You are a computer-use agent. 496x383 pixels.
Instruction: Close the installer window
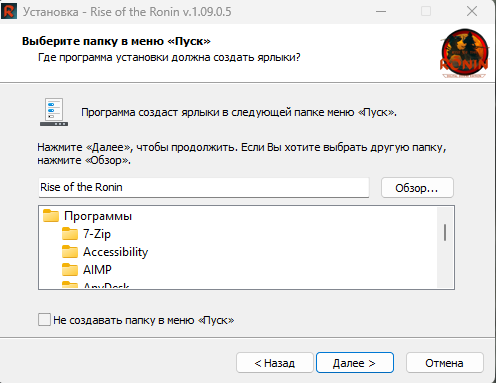pyautogui.click(x=472, y=11)
